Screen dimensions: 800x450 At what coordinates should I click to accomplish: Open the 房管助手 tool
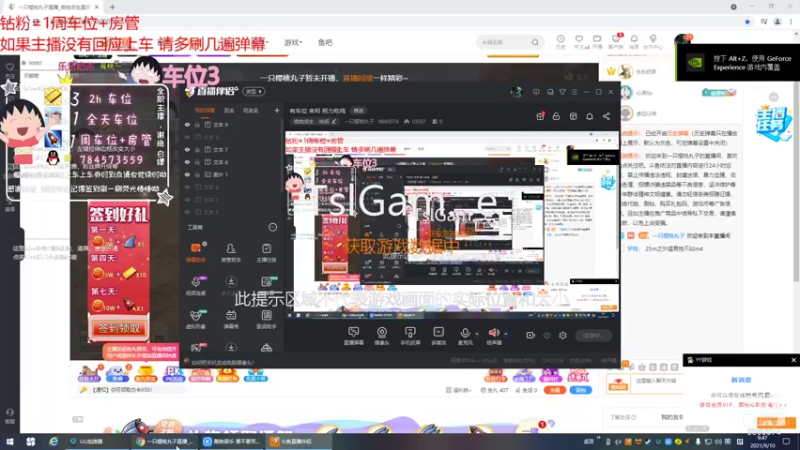(x=231, y=252)
